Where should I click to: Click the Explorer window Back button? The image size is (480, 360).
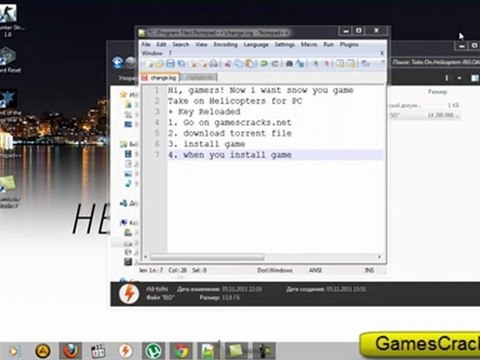[117, 62]
